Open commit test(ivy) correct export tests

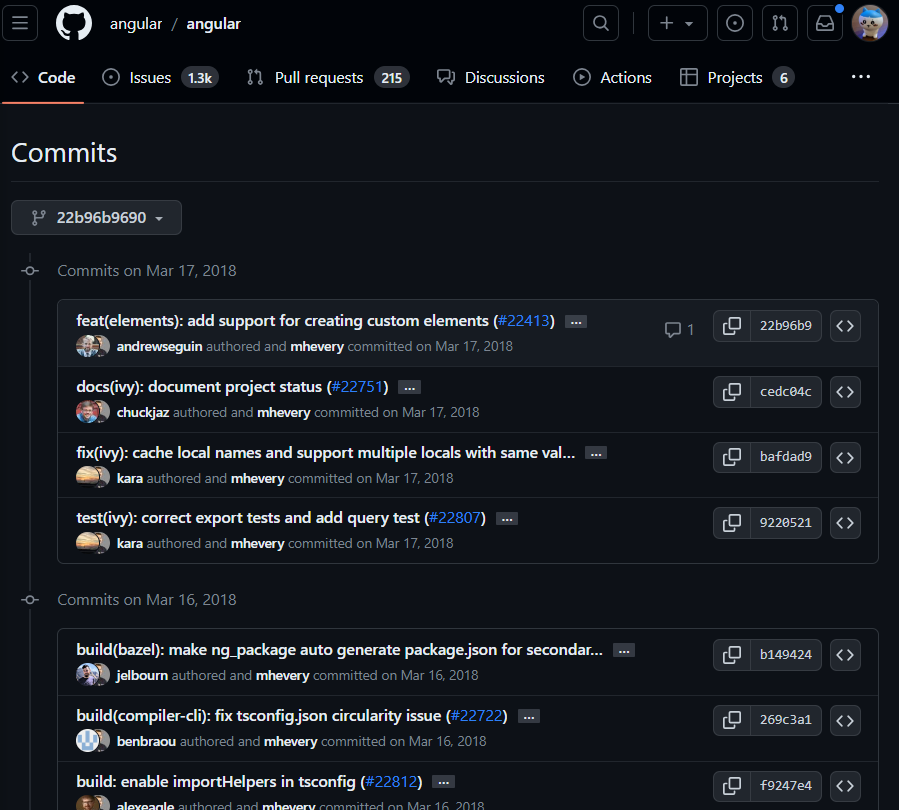pos(248,518)
